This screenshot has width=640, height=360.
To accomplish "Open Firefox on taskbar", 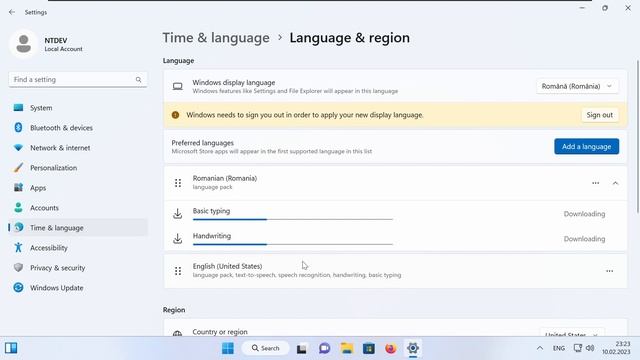I will tap(391, 348).
